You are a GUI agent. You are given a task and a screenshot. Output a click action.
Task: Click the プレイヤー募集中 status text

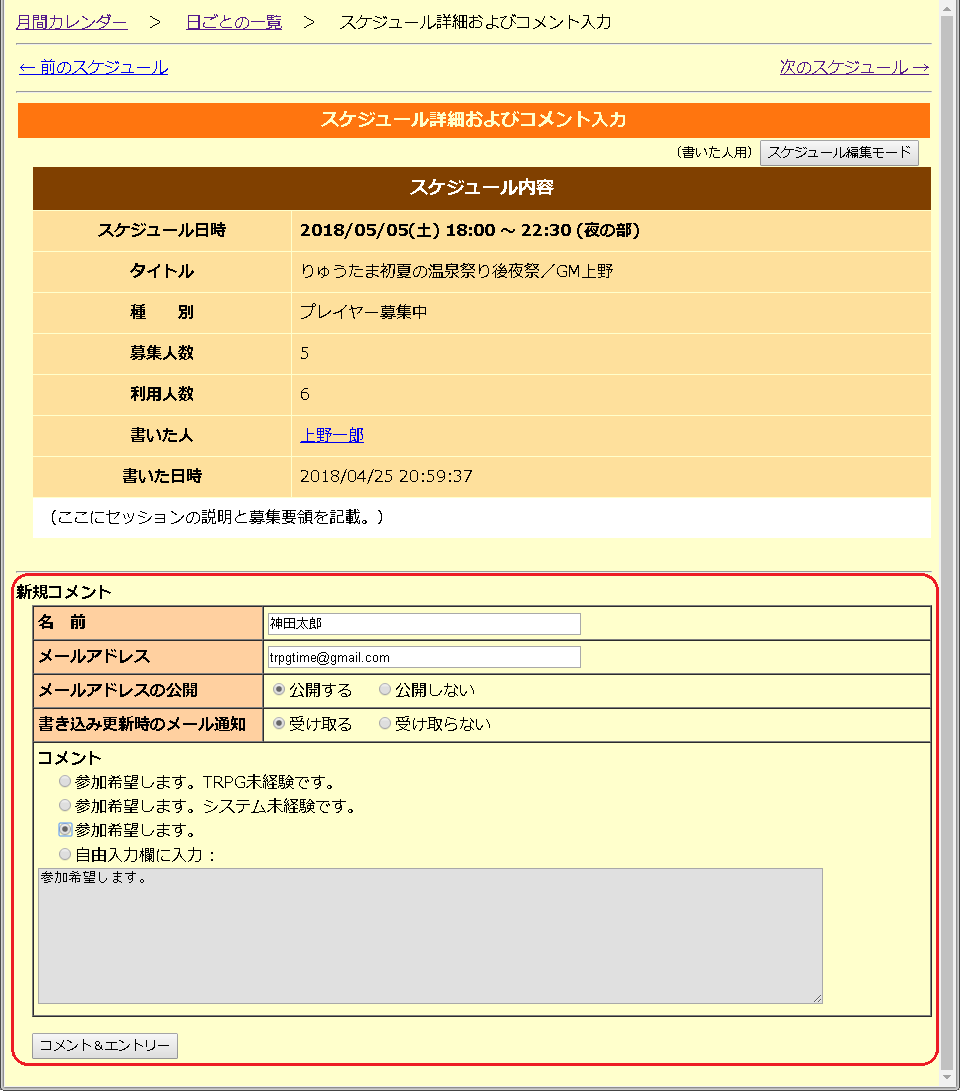point(364,312)
